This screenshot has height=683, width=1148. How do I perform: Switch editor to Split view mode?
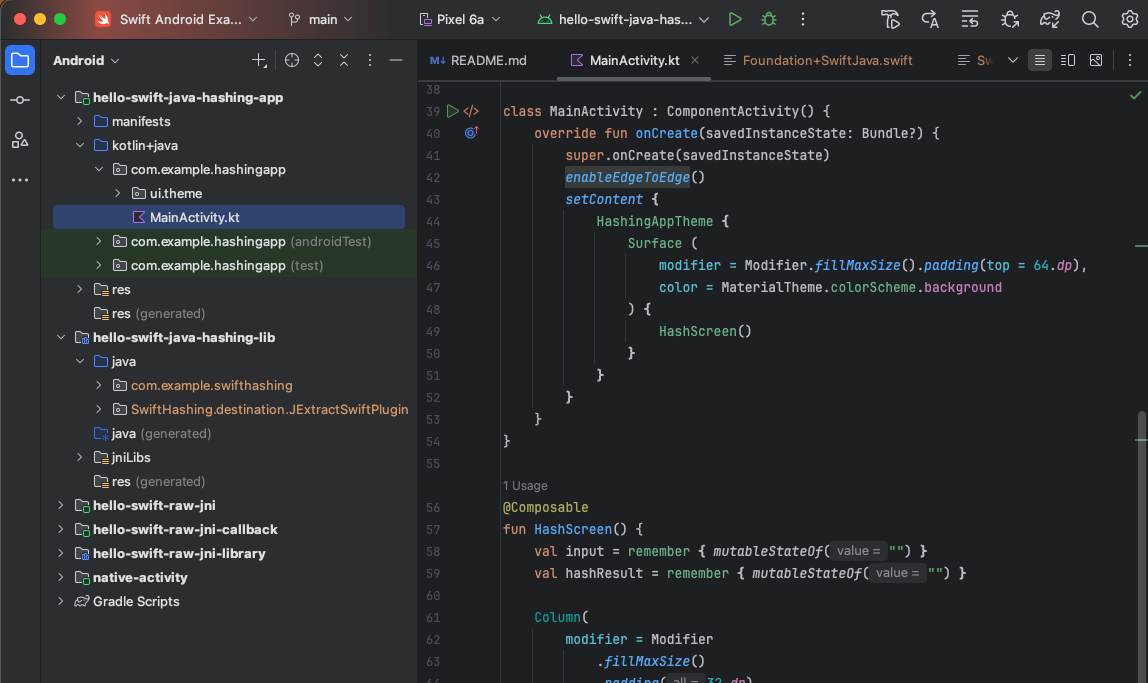[x=1068, y=61]
